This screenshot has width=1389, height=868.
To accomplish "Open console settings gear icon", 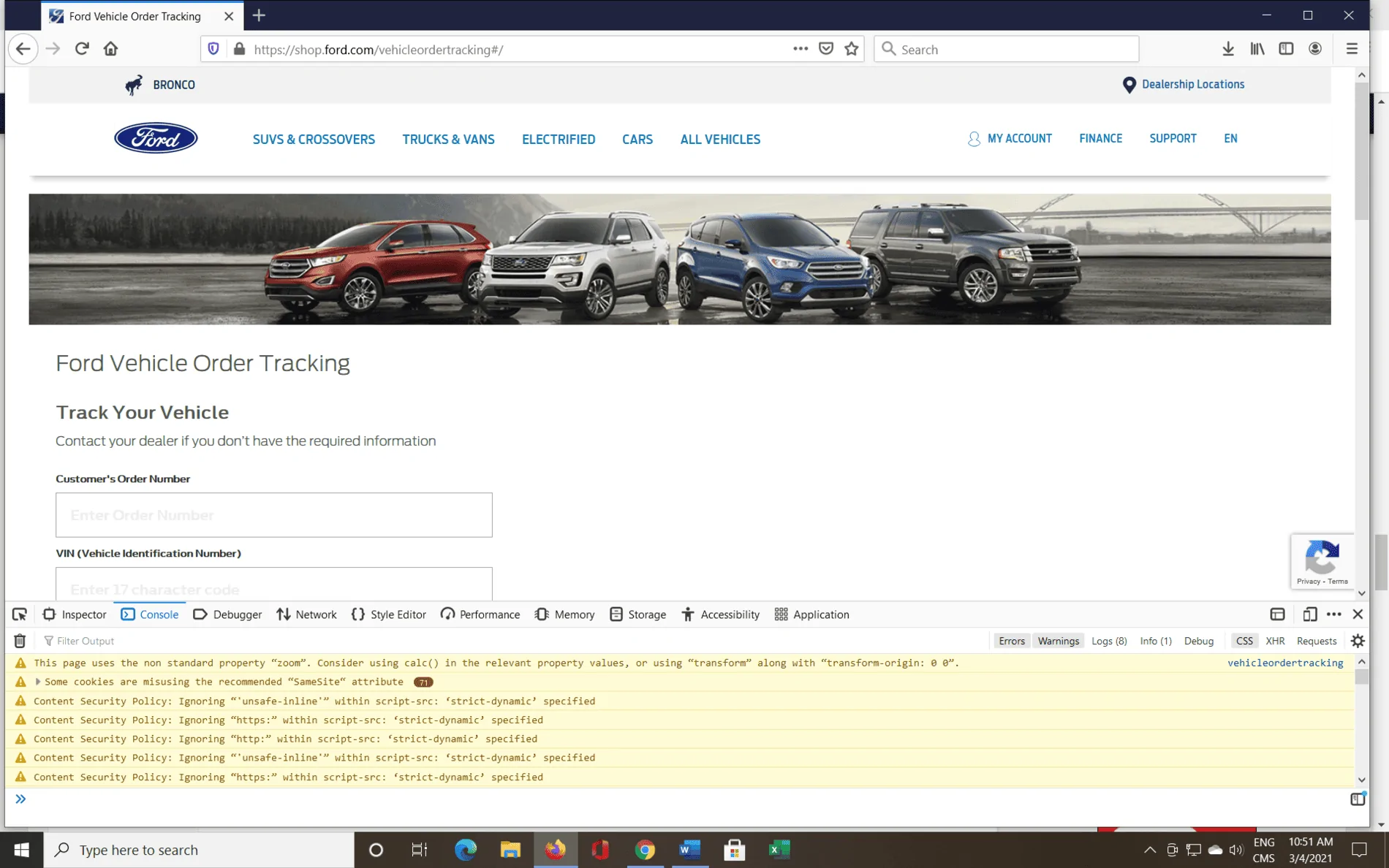I will point(1358,641).
